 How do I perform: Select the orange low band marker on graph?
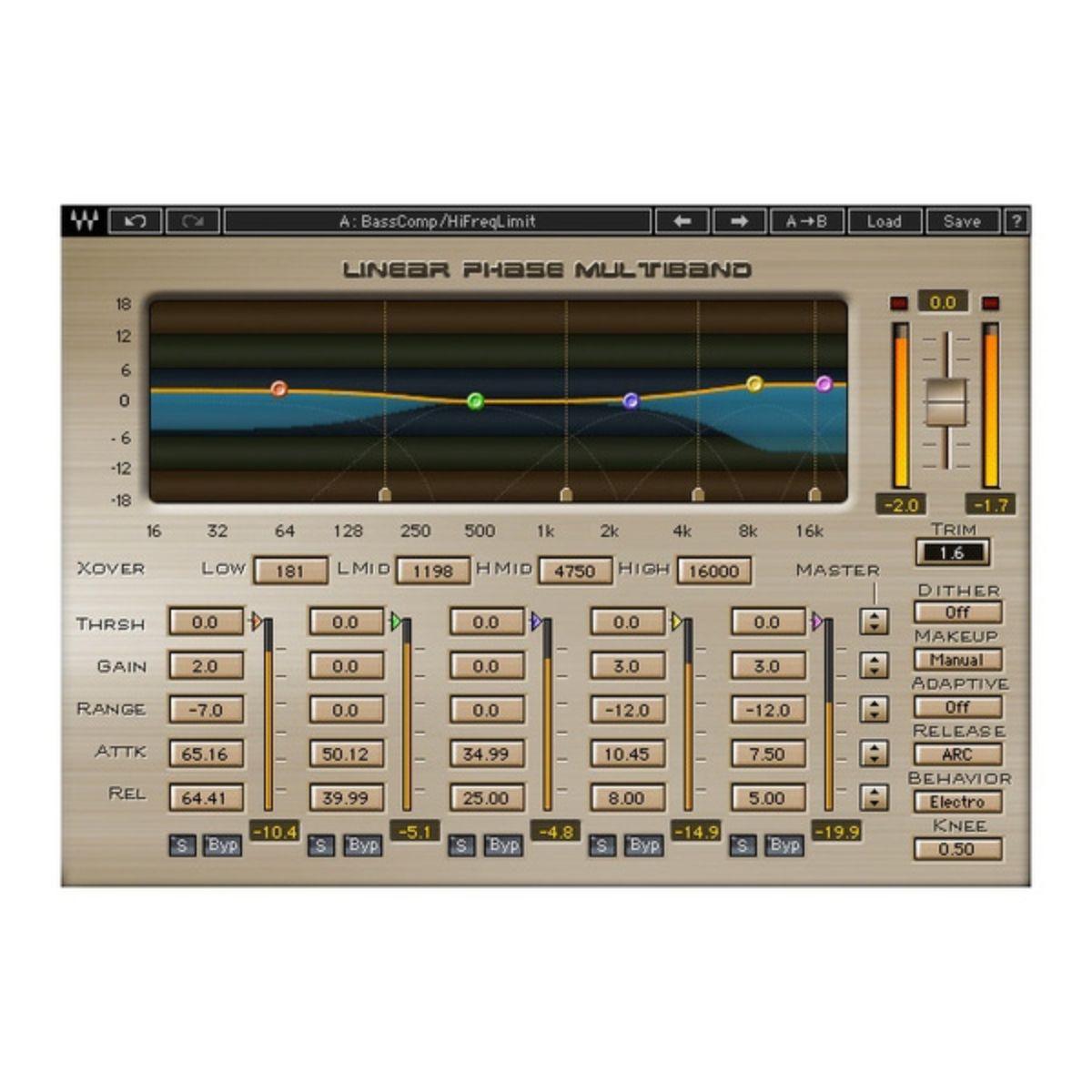click(279, 389)
